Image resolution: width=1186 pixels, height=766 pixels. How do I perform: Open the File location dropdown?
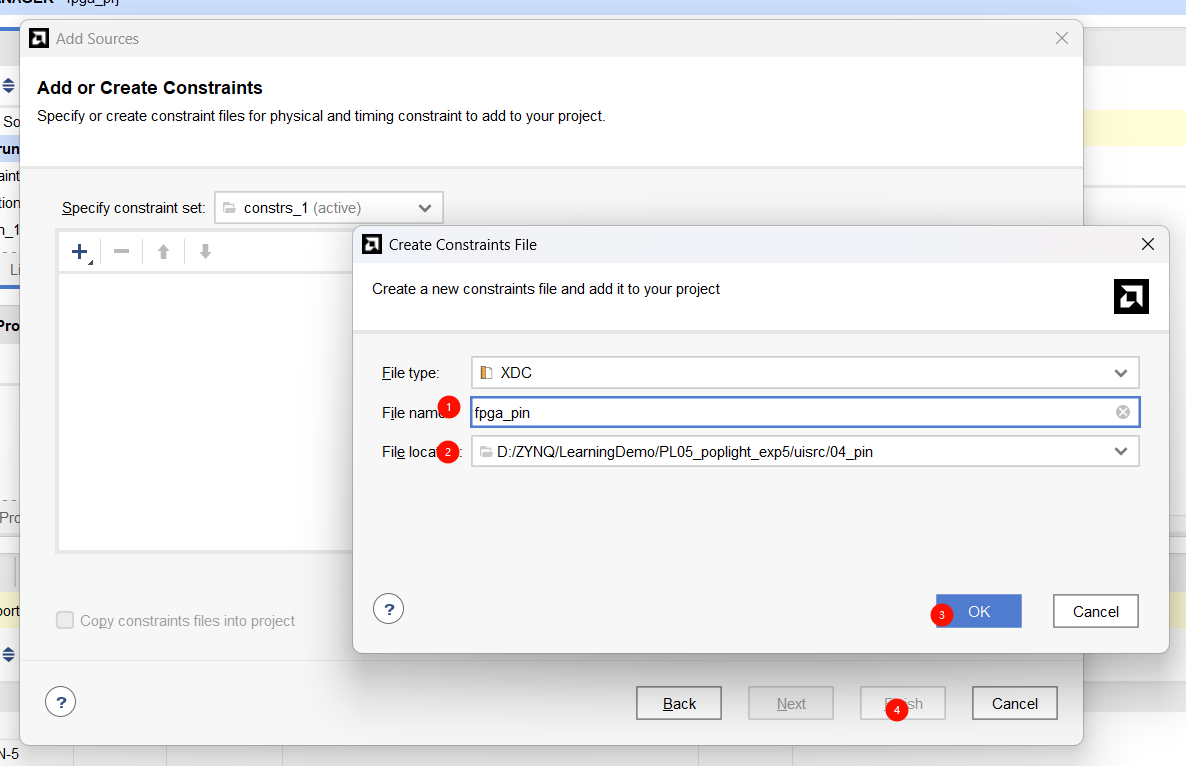[x=1120, y=452]
